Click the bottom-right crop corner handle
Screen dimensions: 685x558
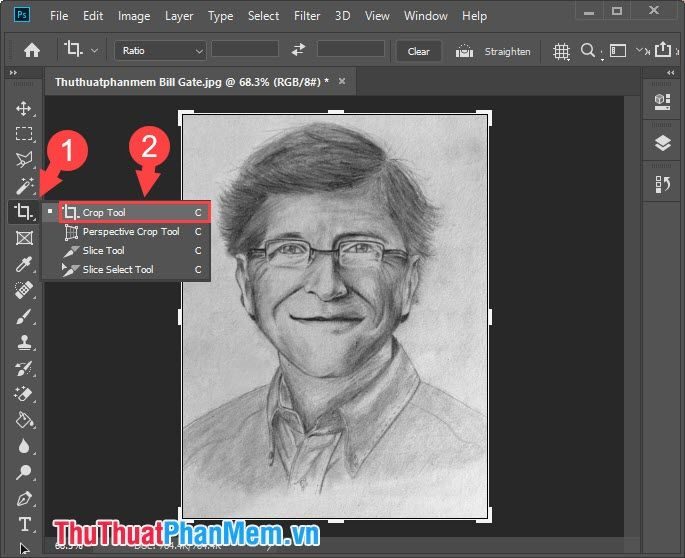click(x=484, y=516)
